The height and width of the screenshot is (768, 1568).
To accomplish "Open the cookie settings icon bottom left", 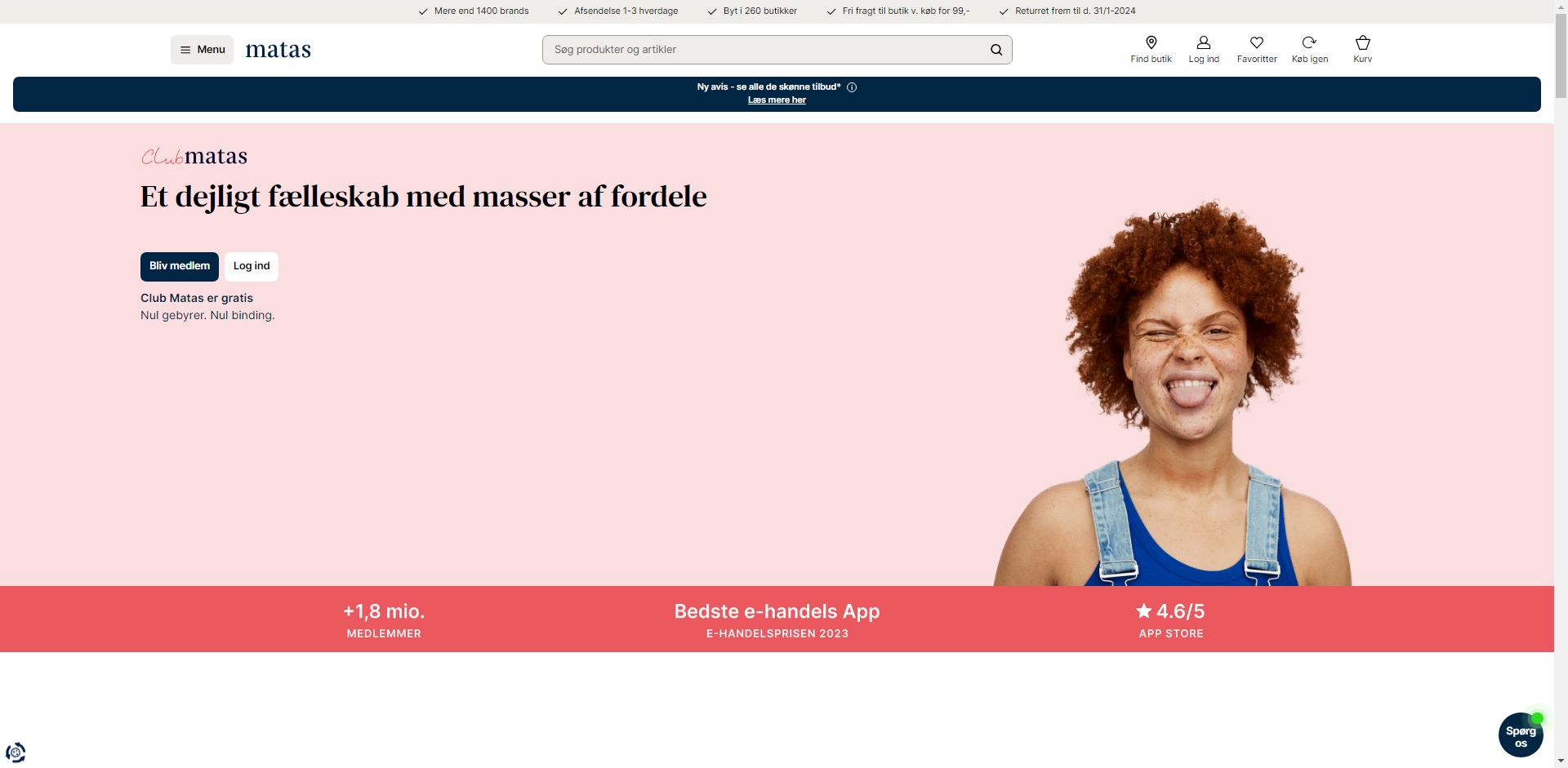I will click(x=15, y=752).
